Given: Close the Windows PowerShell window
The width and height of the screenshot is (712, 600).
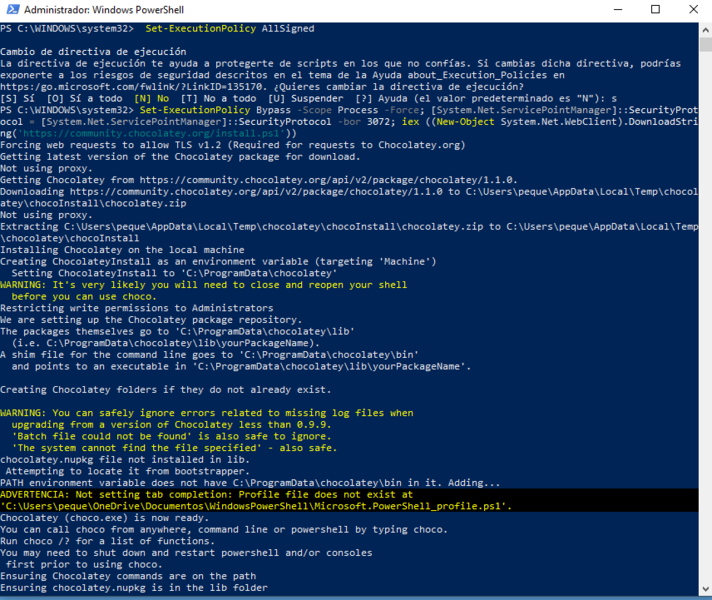Looking at the screenshot, I should point(693,10).
